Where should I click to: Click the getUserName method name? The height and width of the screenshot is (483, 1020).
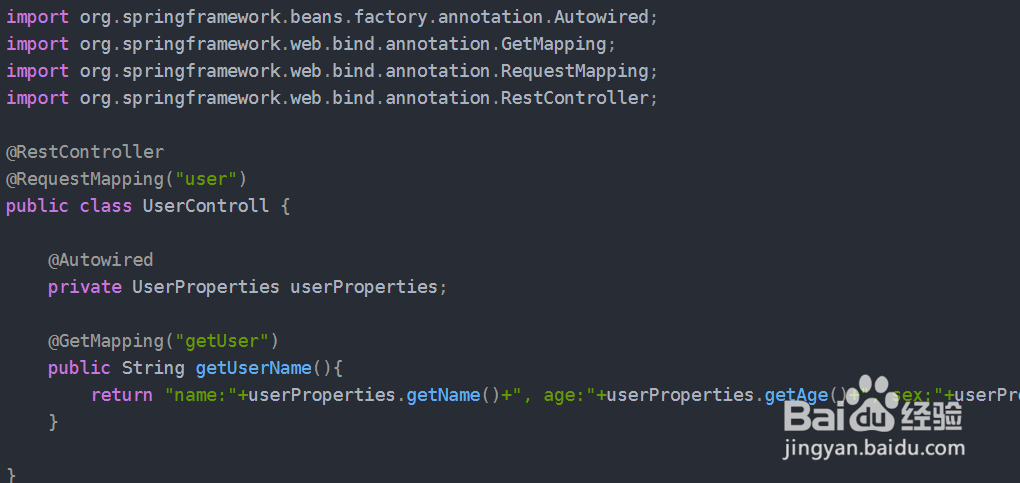coord(254,368)
